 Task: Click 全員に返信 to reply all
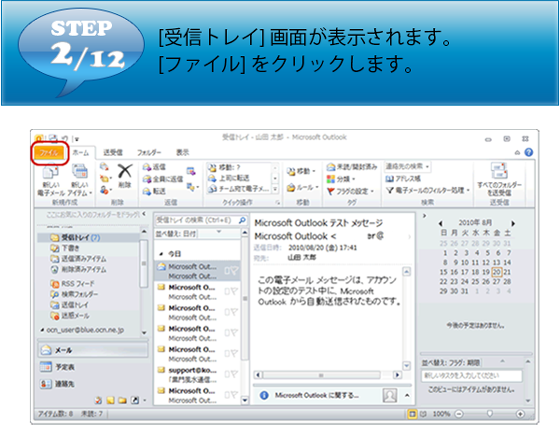coord(162,179)
